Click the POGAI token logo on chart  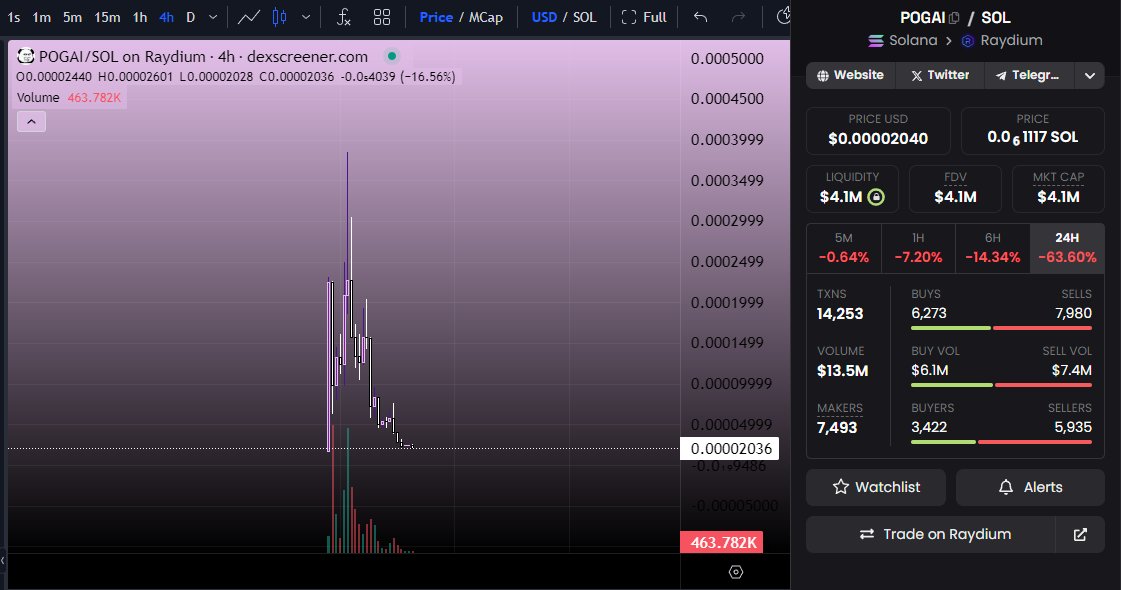click(26, 56)
